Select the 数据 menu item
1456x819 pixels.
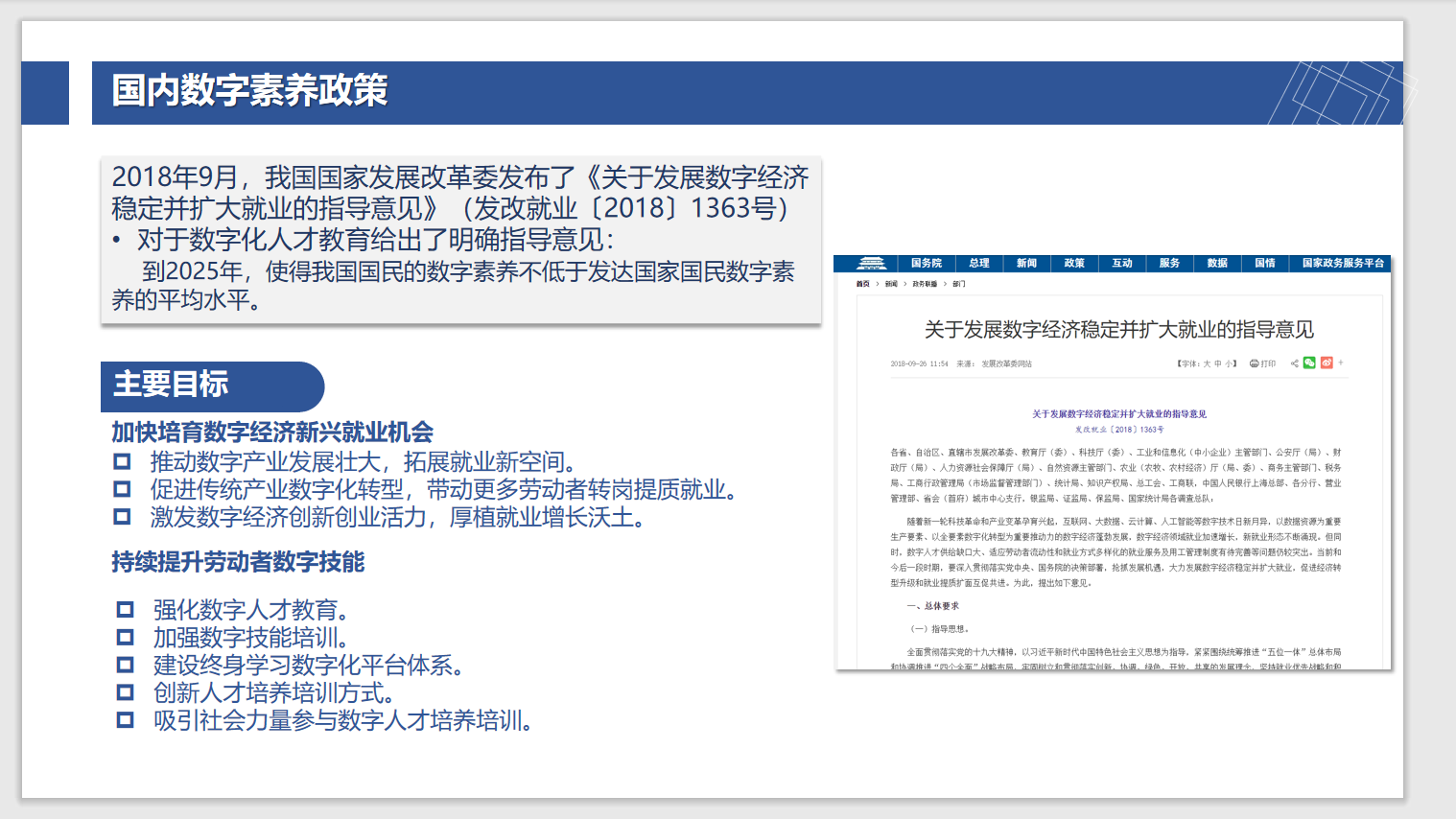coord(1217,263)
